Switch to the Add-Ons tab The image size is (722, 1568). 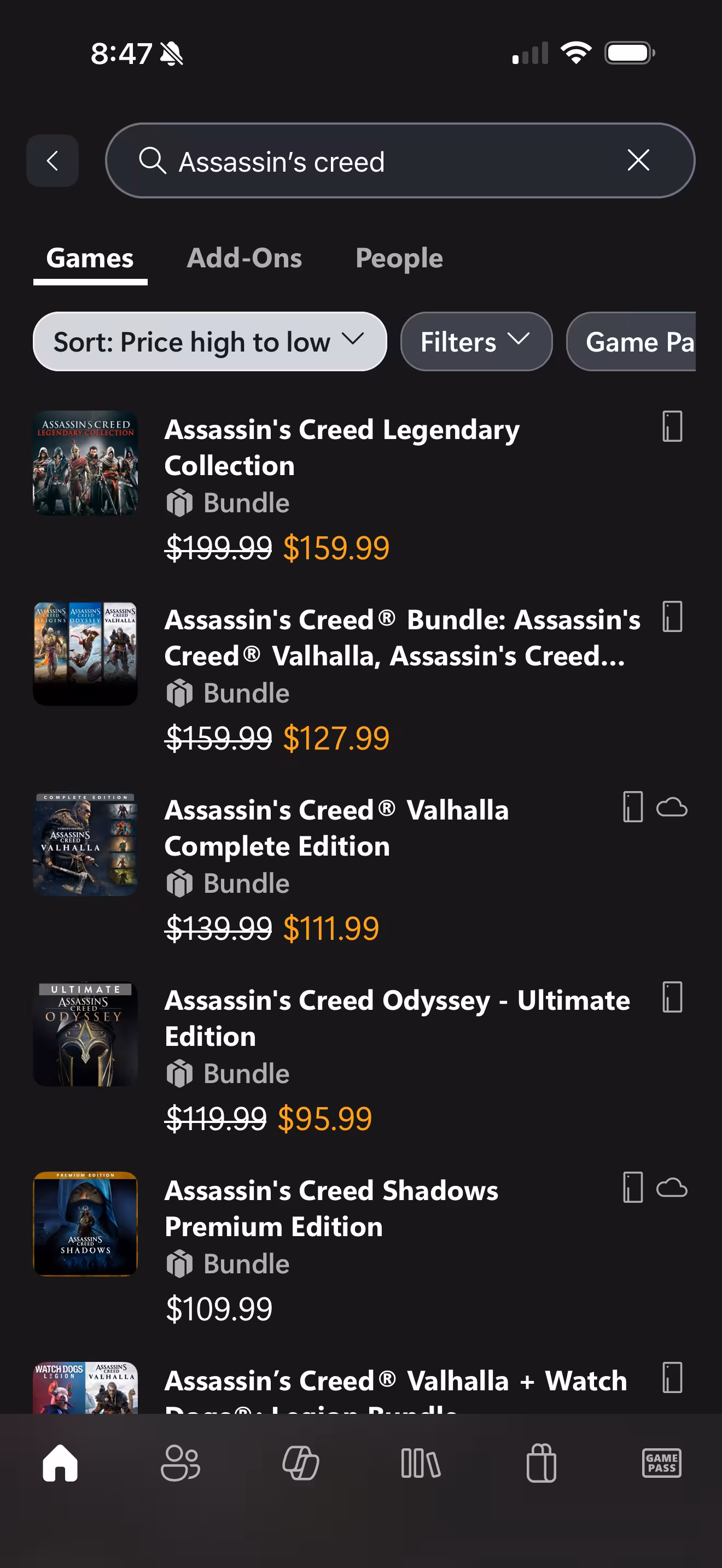[x=244, y=259]
